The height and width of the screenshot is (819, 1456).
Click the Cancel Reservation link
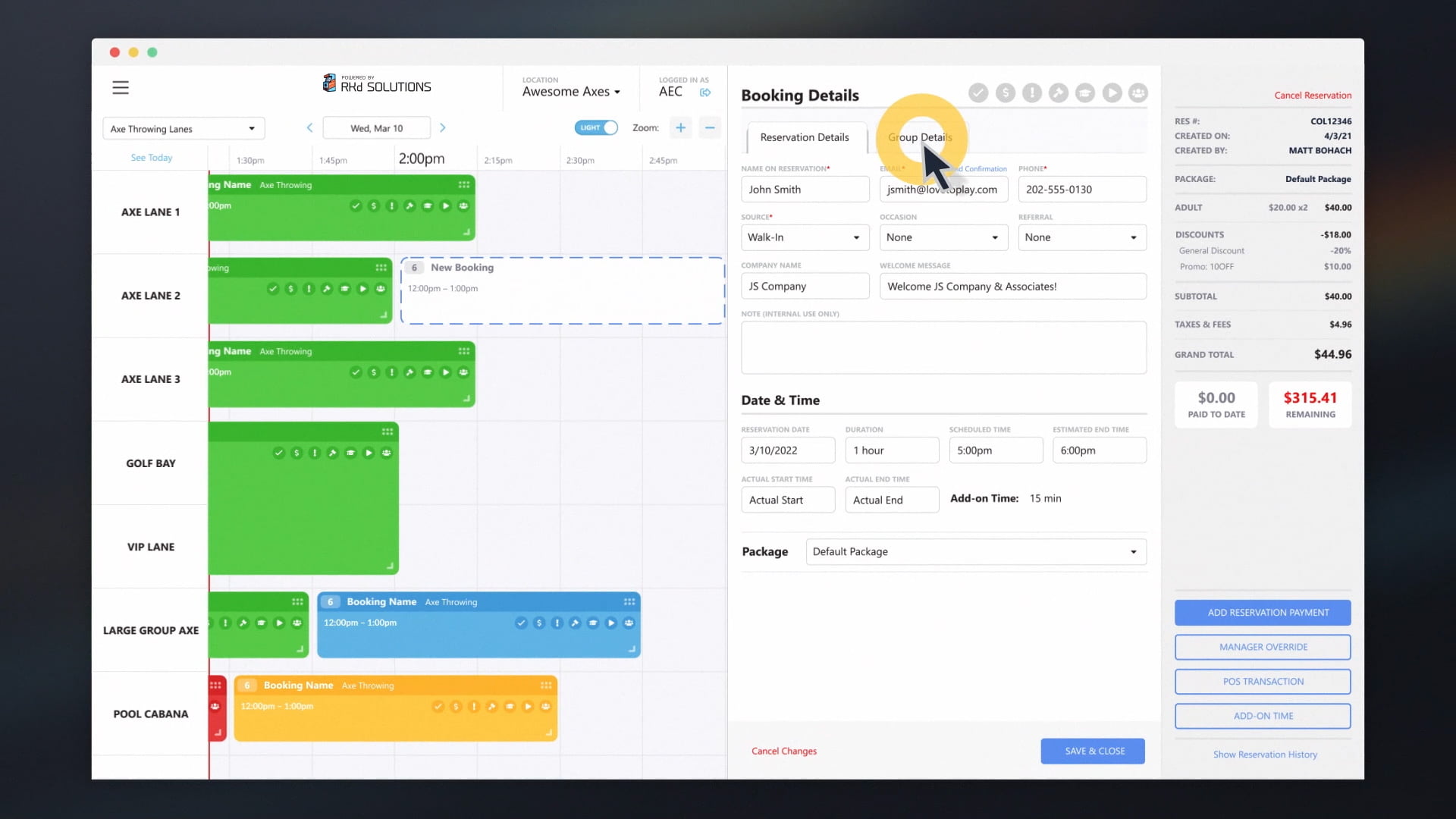pyautogui.click(x=1313, y=96)
